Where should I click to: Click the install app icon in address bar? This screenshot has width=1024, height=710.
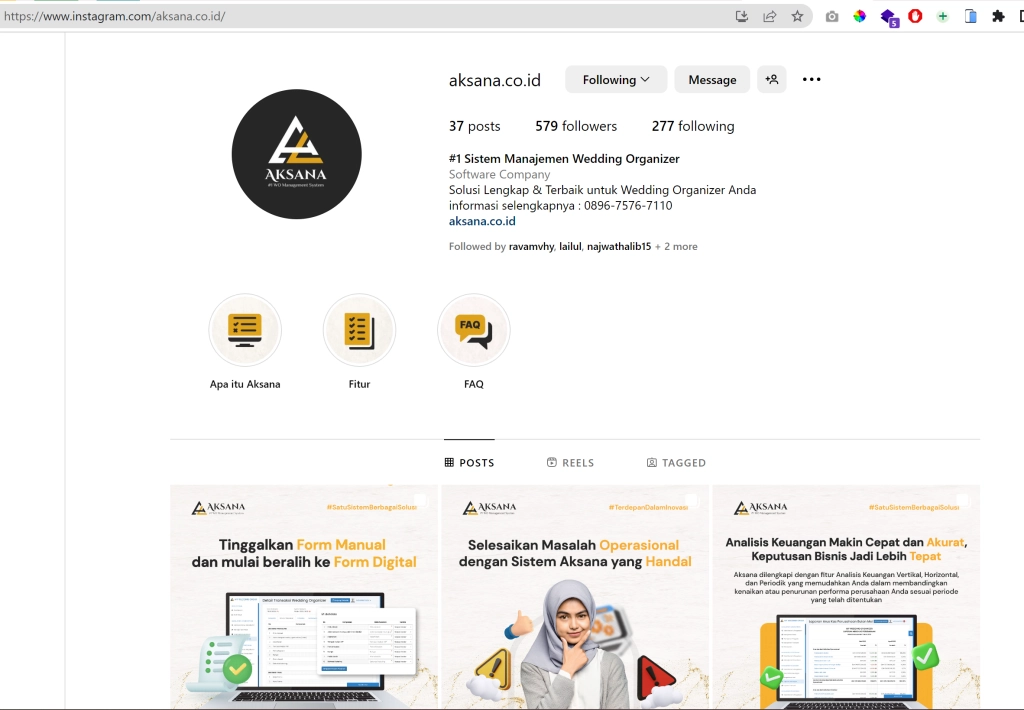(742, 16)
